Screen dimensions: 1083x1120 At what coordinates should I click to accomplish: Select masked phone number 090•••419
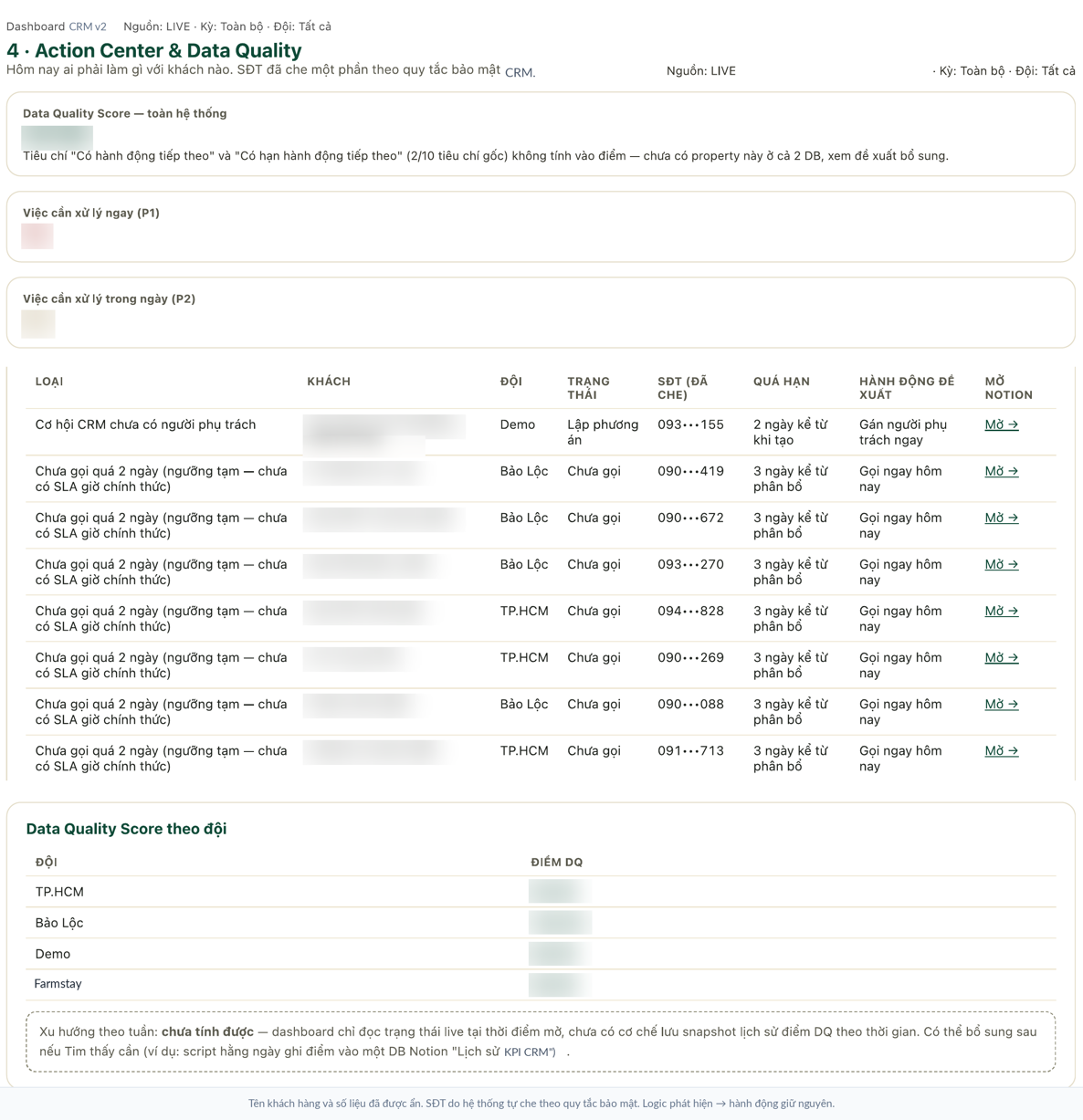[690, 471]
